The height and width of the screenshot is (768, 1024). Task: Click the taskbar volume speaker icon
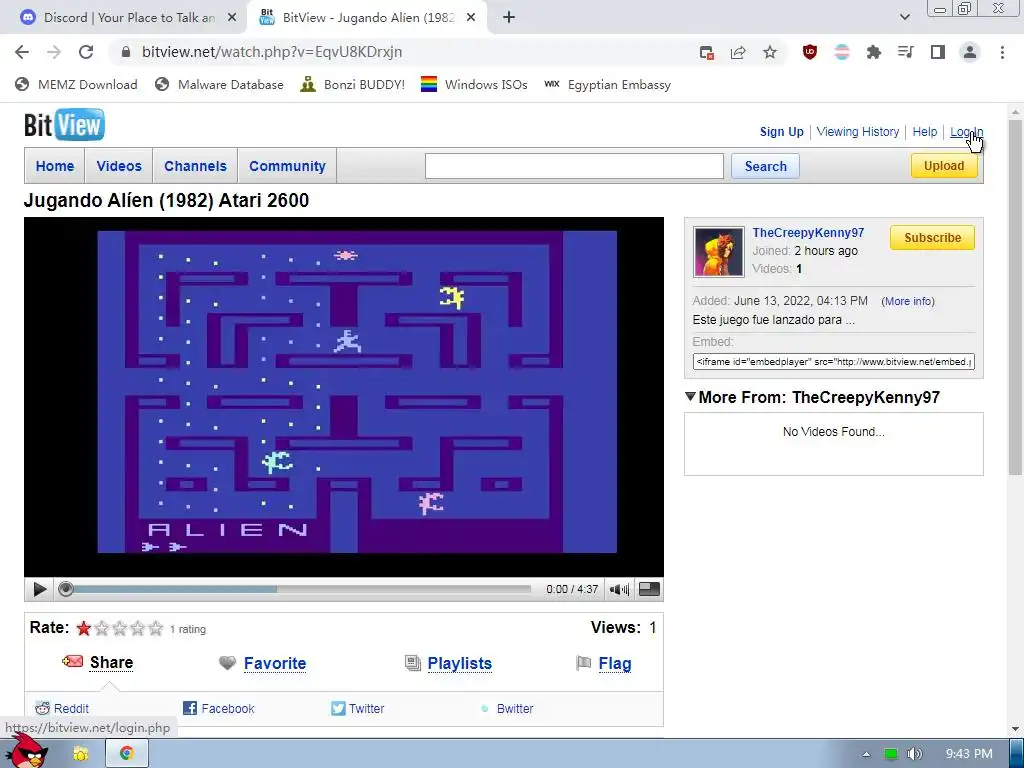pyautogui.click(x=914, y=754)
